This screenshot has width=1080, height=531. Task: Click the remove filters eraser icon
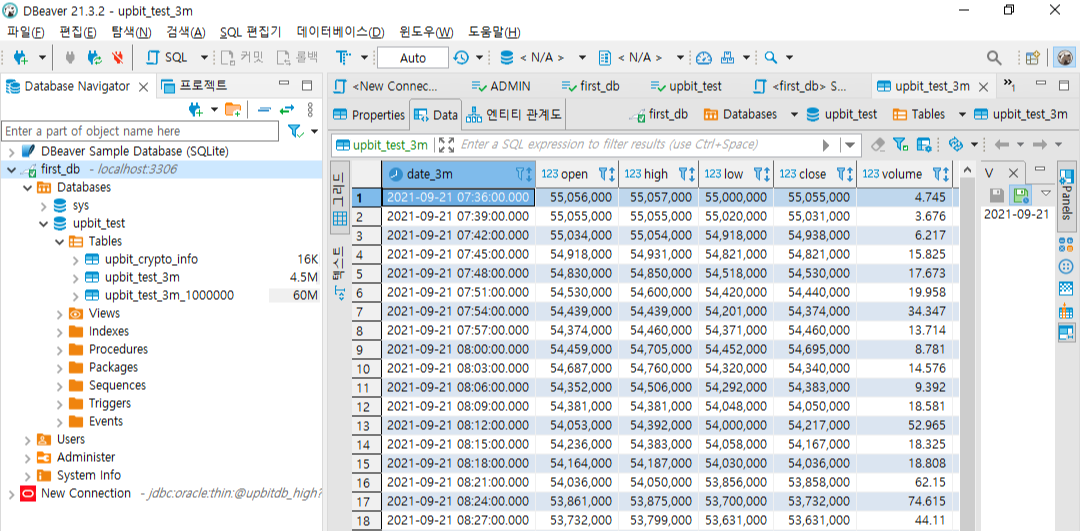878,145
